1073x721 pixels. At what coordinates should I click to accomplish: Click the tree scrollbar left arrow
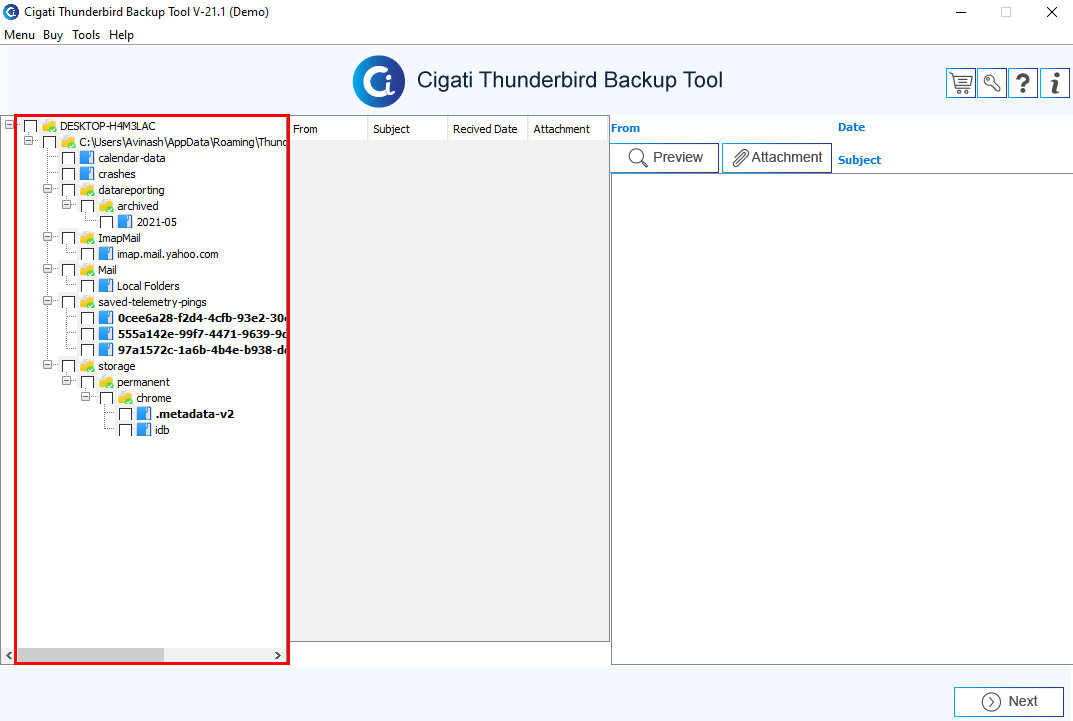[9, 655]
